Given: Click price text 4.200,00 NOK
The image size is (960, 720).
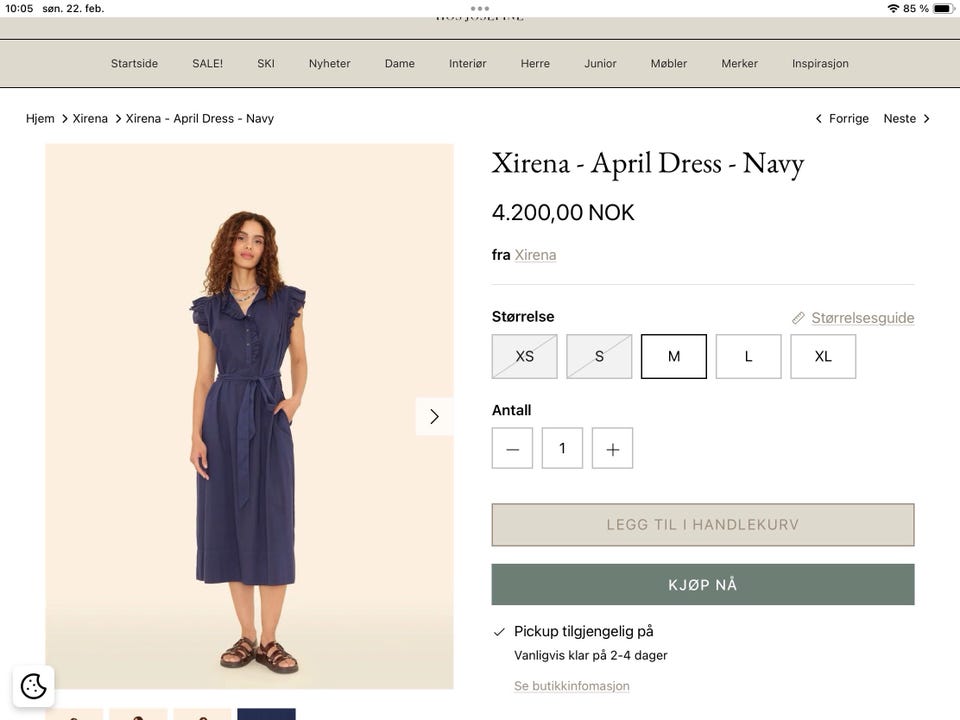Looking at the screenshot, I should point(563,212).
